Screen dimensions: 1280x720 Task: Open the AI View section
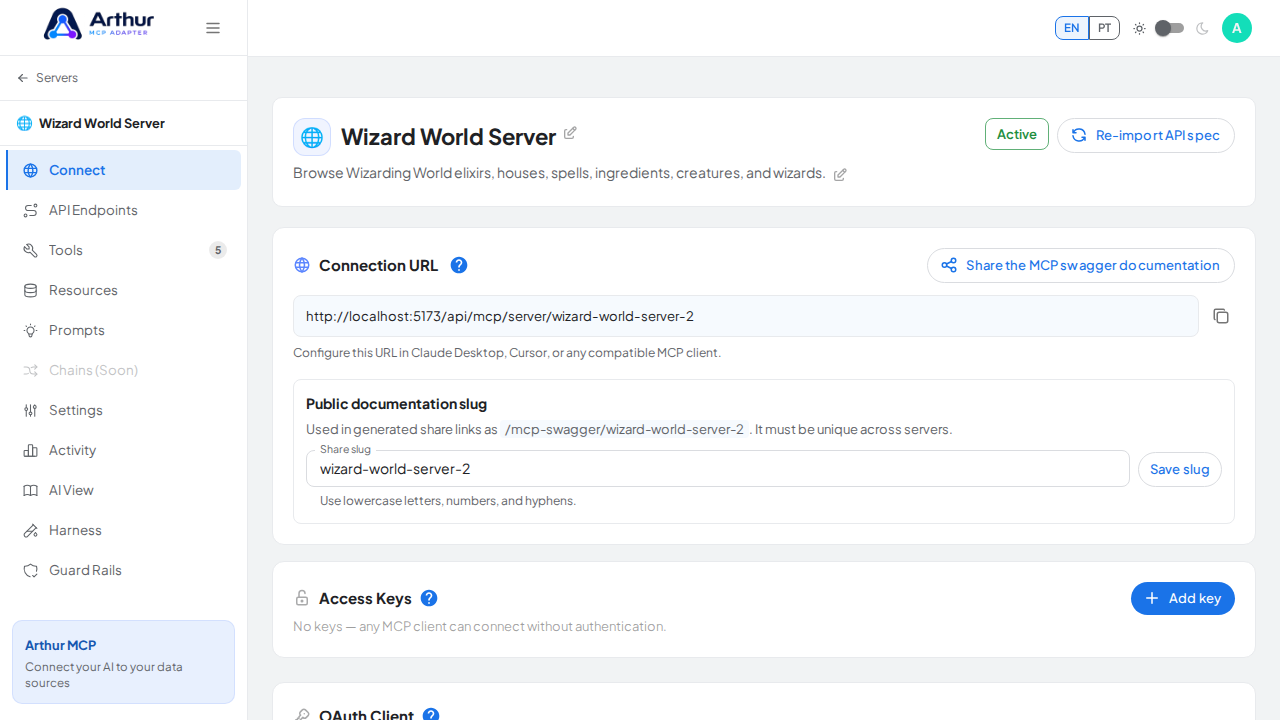[124, 490]
